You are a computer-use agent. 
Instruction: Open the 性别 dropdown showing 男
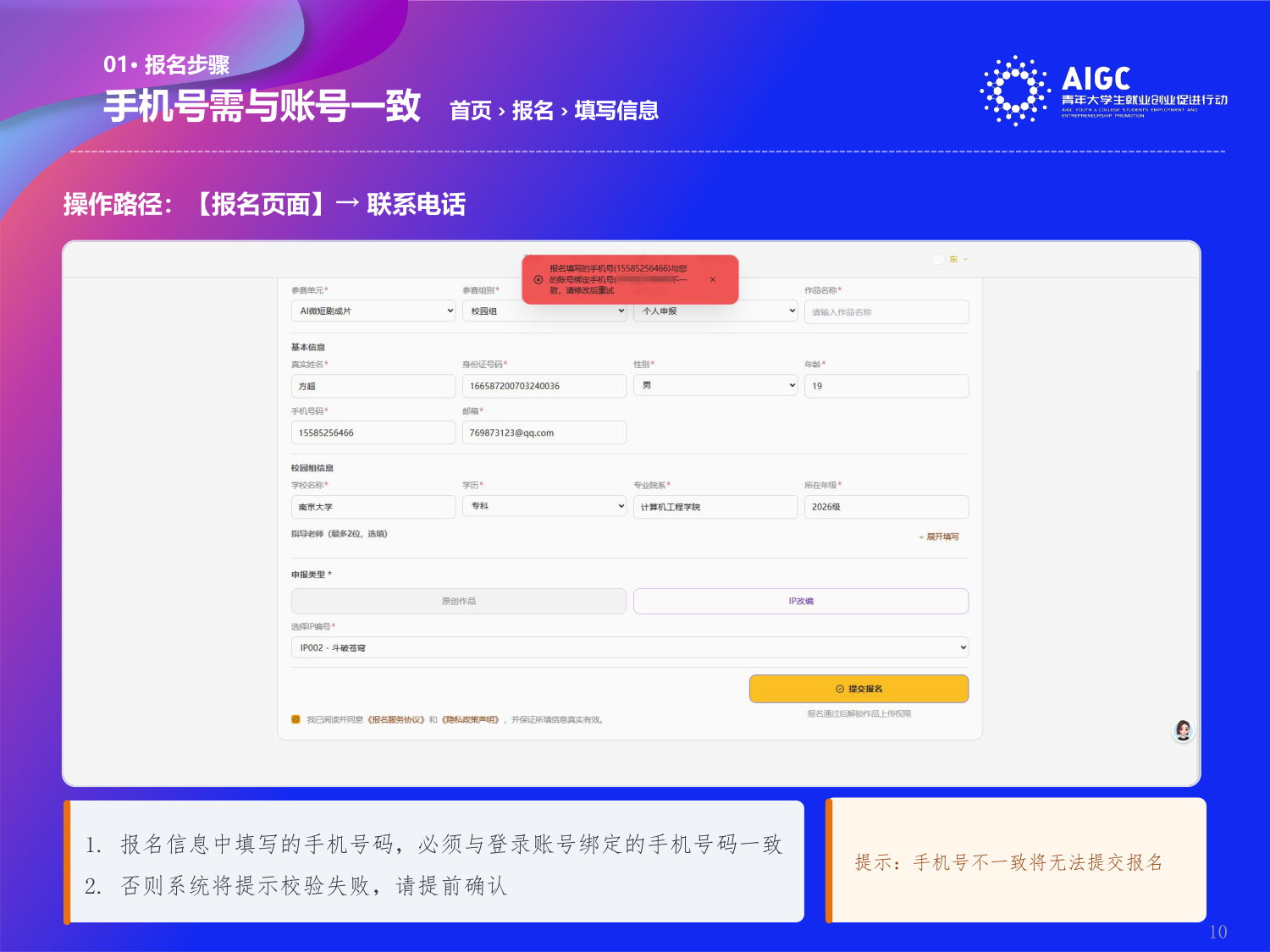point(715,385)
